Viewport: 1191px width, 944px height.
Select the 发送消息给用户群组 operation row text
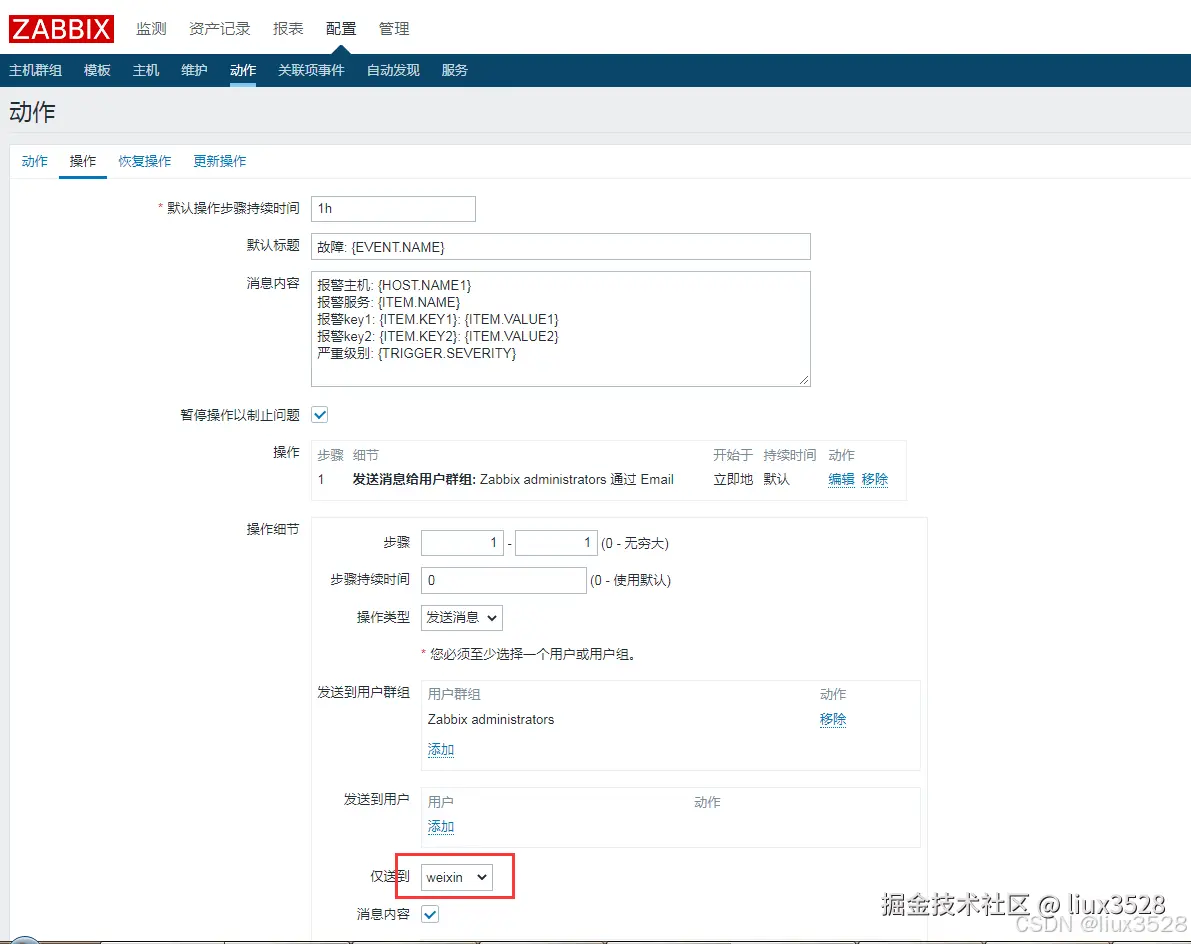click(513, 479)
